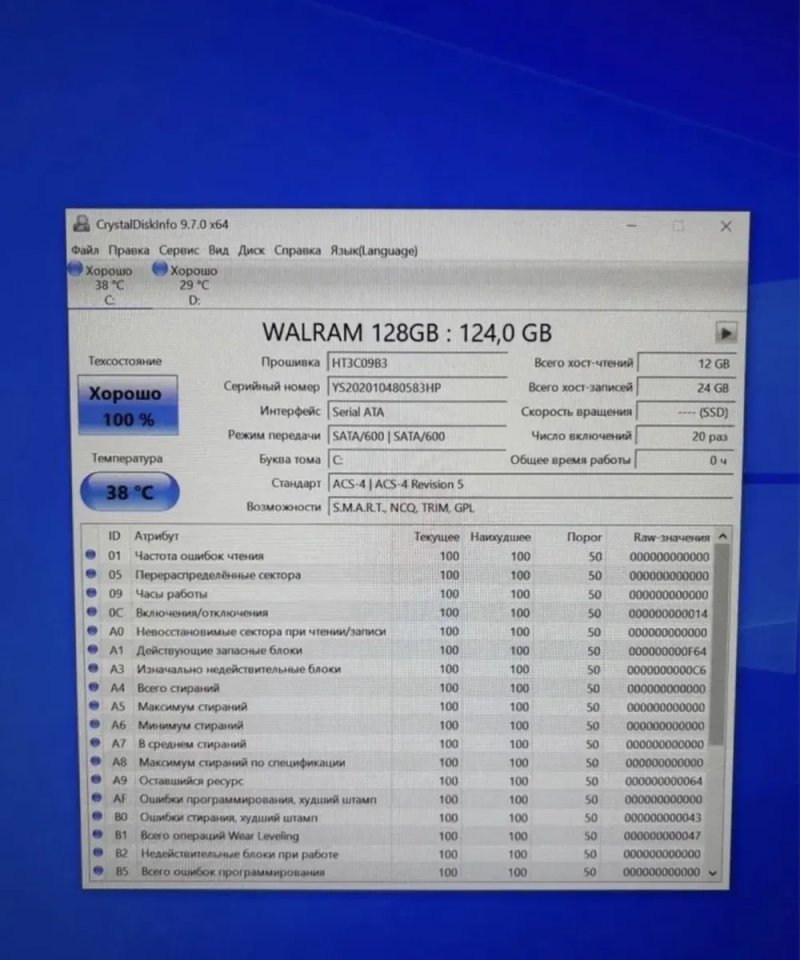Screen dimensions: 800x960
Task: Select the row Перераспределённые сектора
Action: pos(398,575)
